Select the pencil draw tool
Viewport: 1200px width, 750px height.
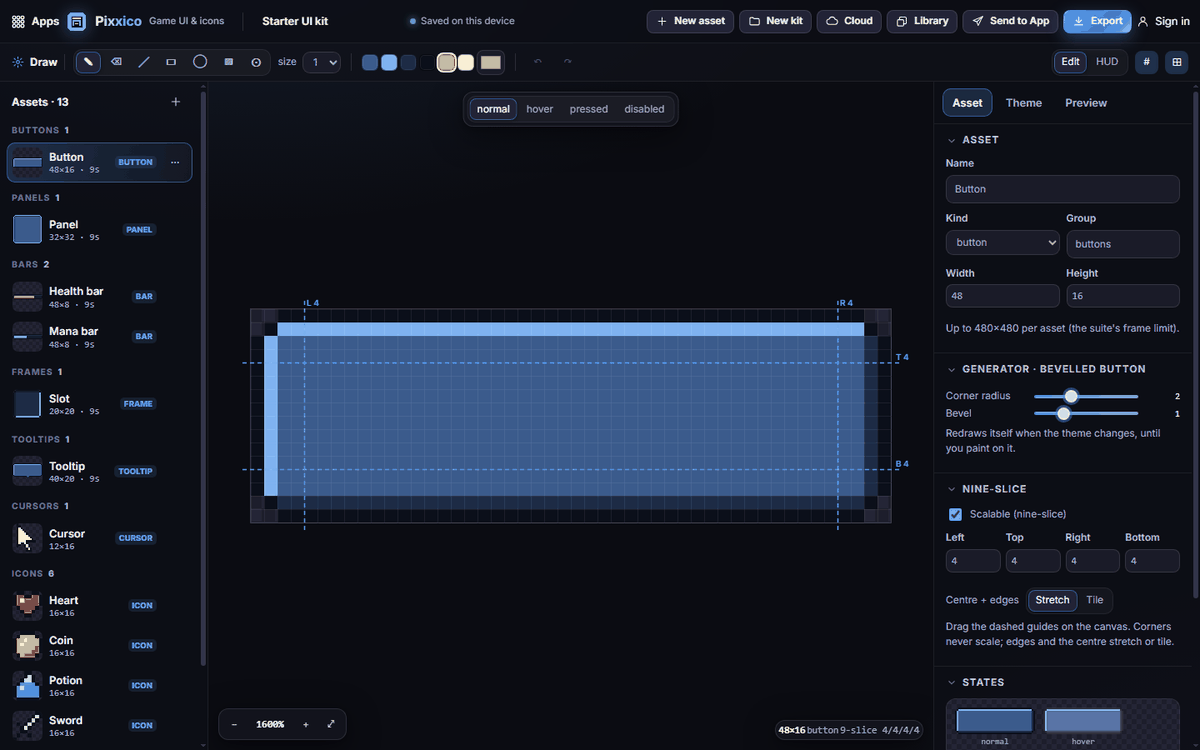click(x=88, y=62)
